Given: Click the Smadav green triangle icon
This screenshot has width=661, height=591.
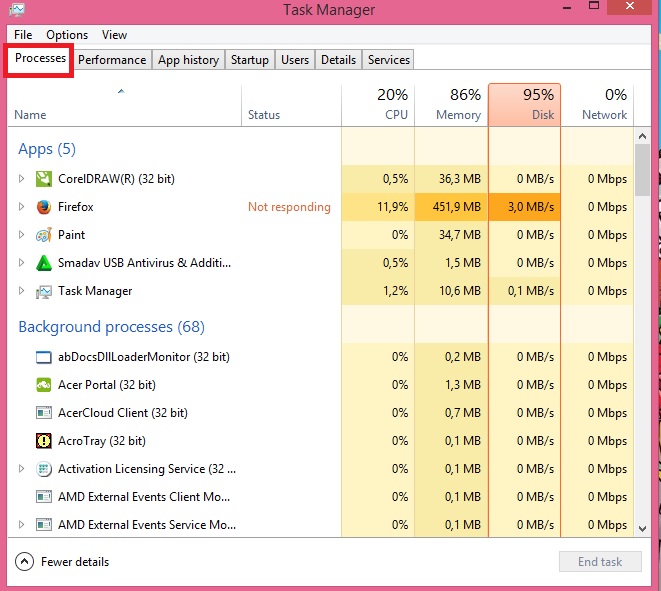Looking at the screenshot, I should pyautogui.click(x=44, y=263).
